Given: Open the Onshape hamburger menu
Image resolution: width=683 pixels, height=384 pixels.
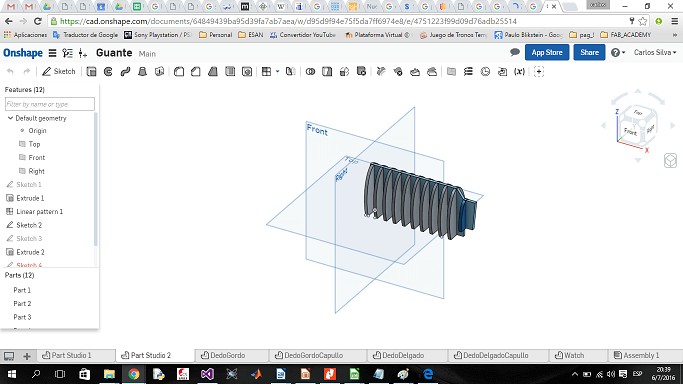Looking at the screenshot, I should click(x=52, y=53).
